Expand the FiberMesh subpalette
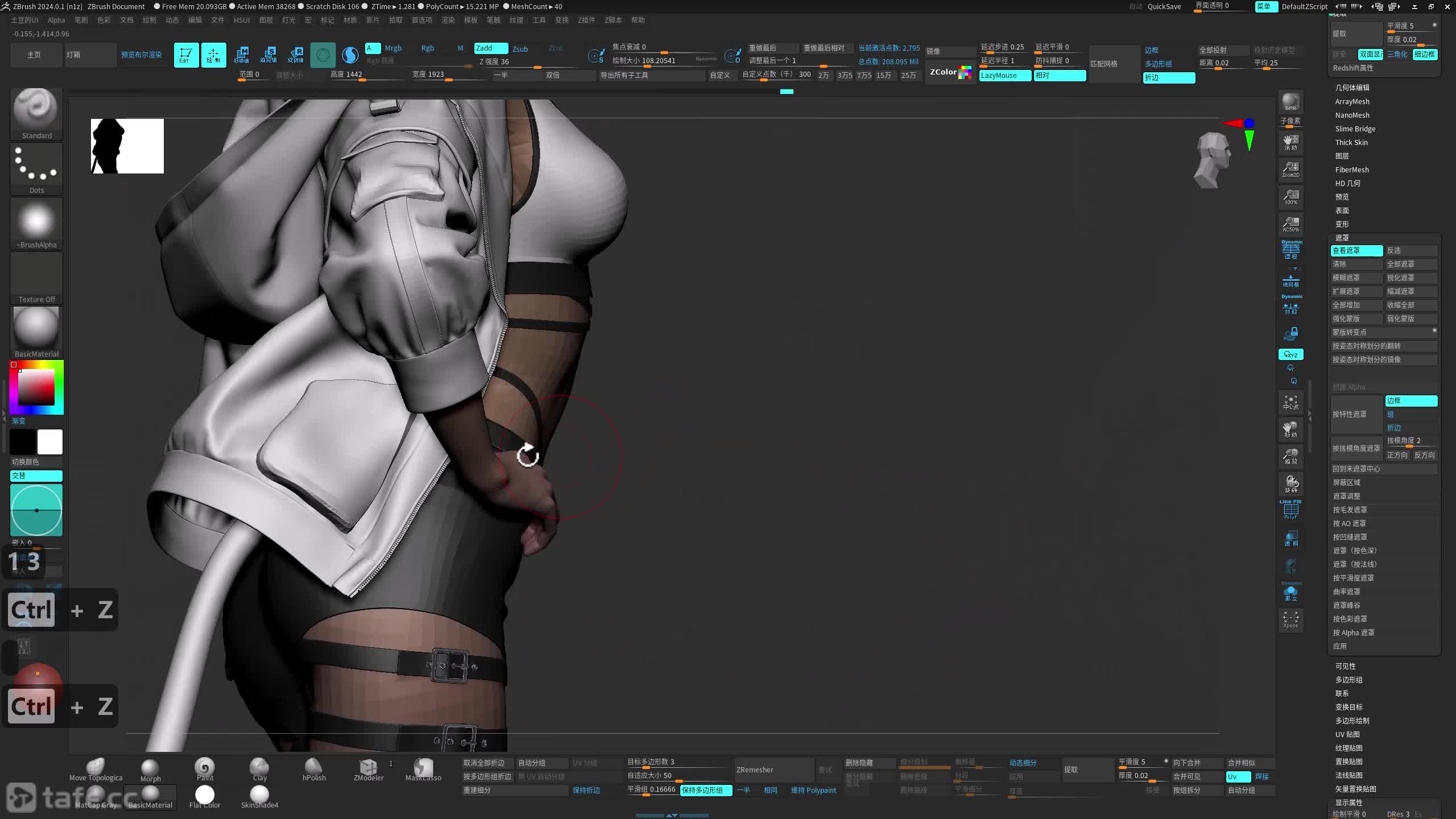 [x=1352, y=170]
